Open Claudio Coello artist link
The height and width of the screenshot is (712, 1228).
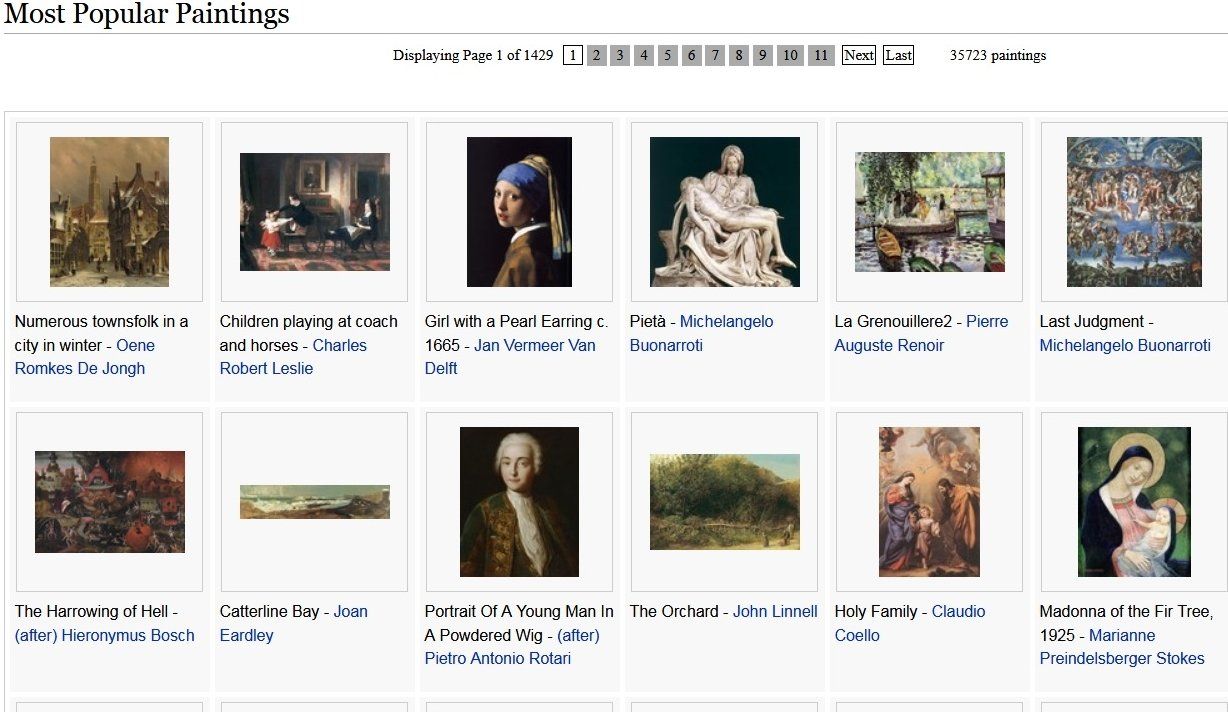click(x=910, y=624)
